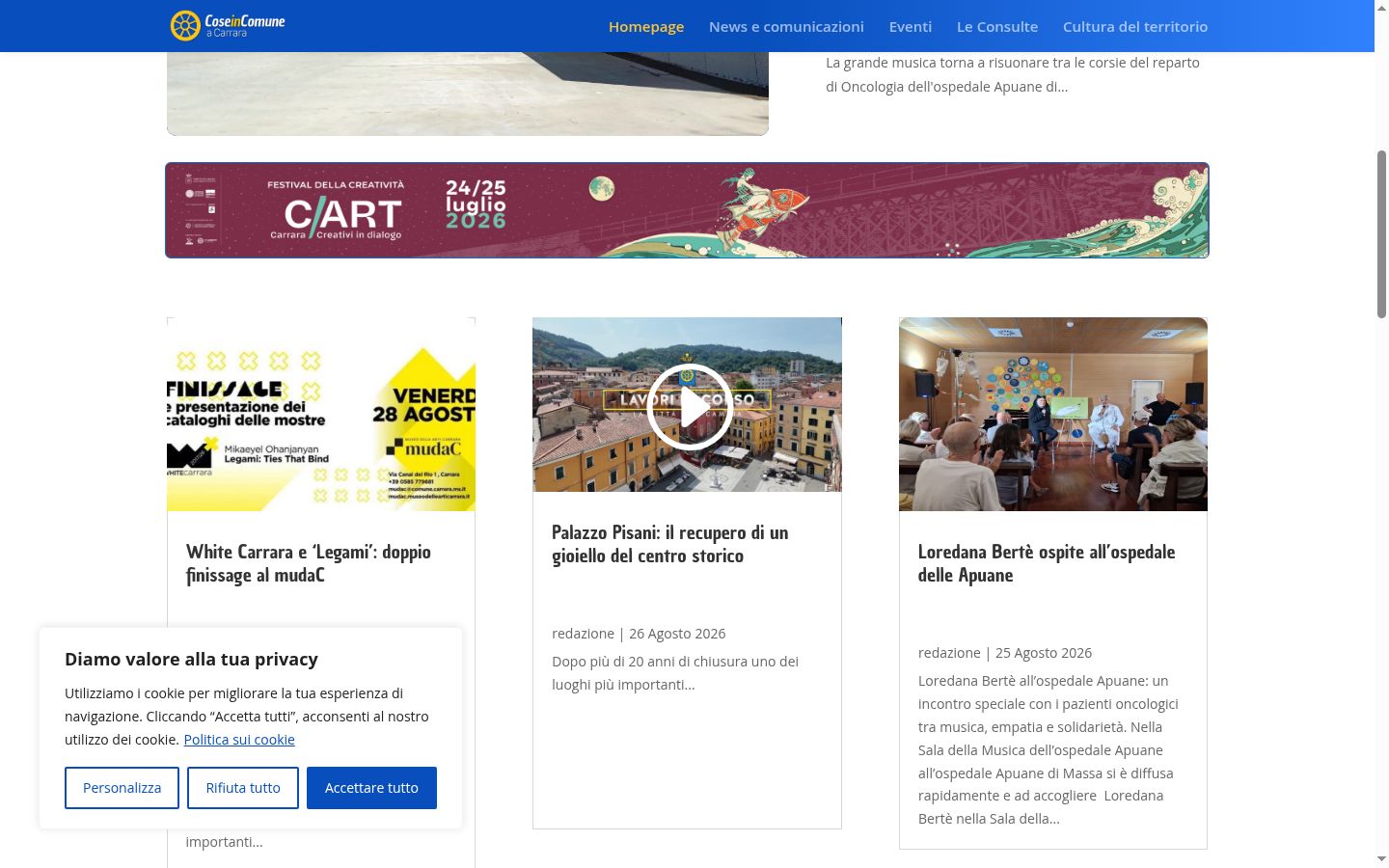
Task: Open the Politica sui cookie link
Action: pyautogui.click(x=239, y=740)
